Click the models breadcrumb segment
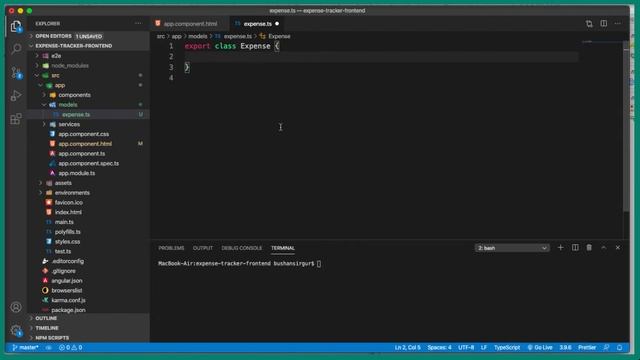 click(198, 36)
